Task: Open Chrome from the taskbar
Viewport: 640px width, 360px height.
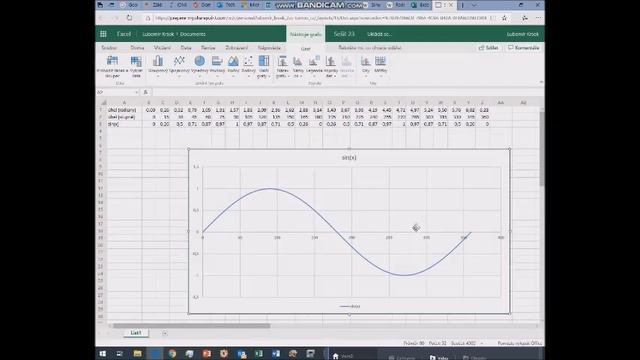Action: point(172,354)
